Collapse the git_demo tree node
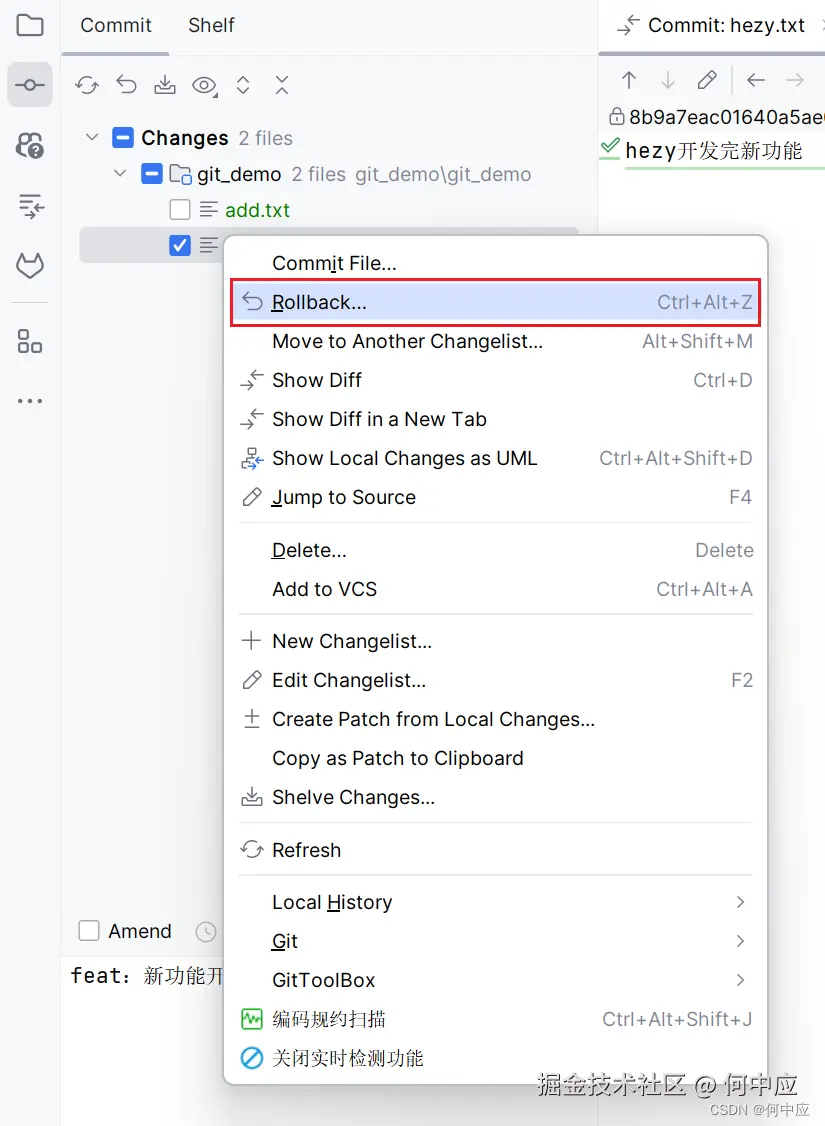825x1126 pixels. pos(121,173)
